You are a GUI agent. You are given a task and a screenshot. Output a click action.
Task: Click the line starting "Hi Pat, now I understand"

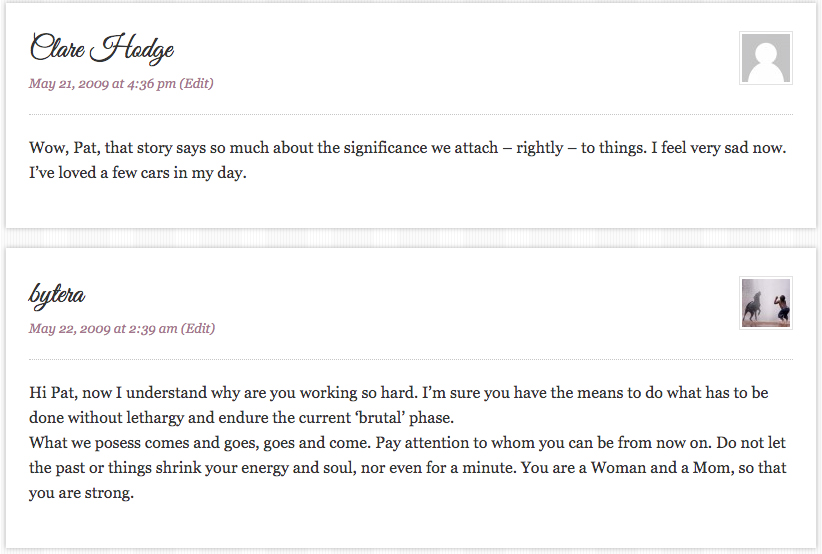pyautogui.click(x=398, y=393)
